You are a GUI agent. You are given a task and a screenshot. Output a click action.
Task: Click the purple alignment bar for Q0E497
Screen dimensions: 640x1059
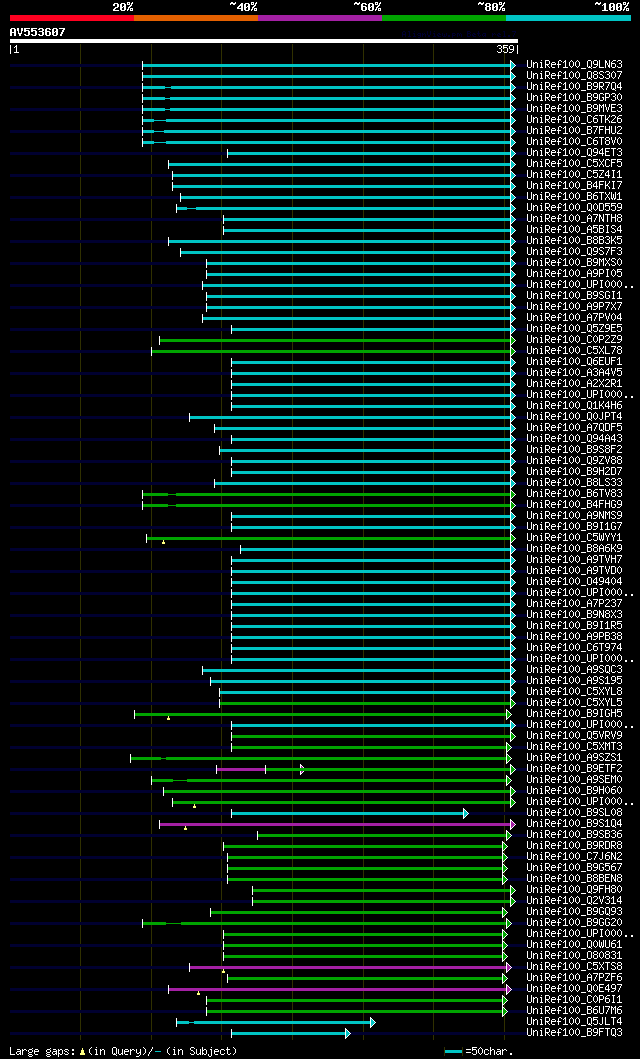coord(338,989)
